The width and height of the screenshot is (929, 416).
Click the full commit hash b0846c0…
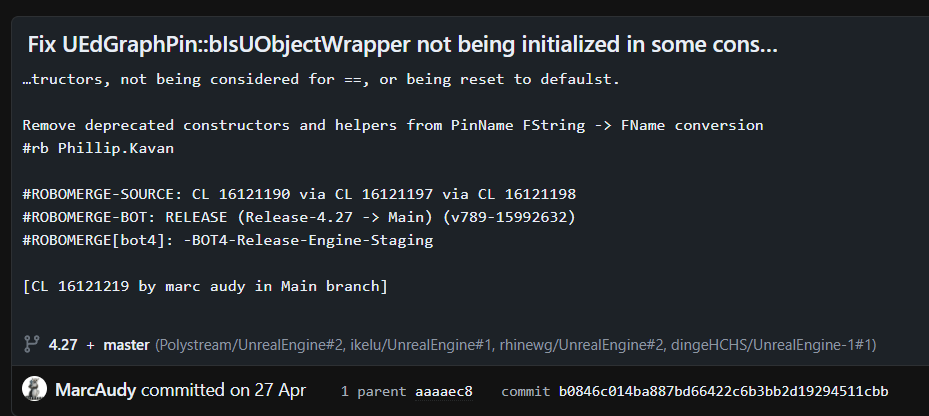723,391
